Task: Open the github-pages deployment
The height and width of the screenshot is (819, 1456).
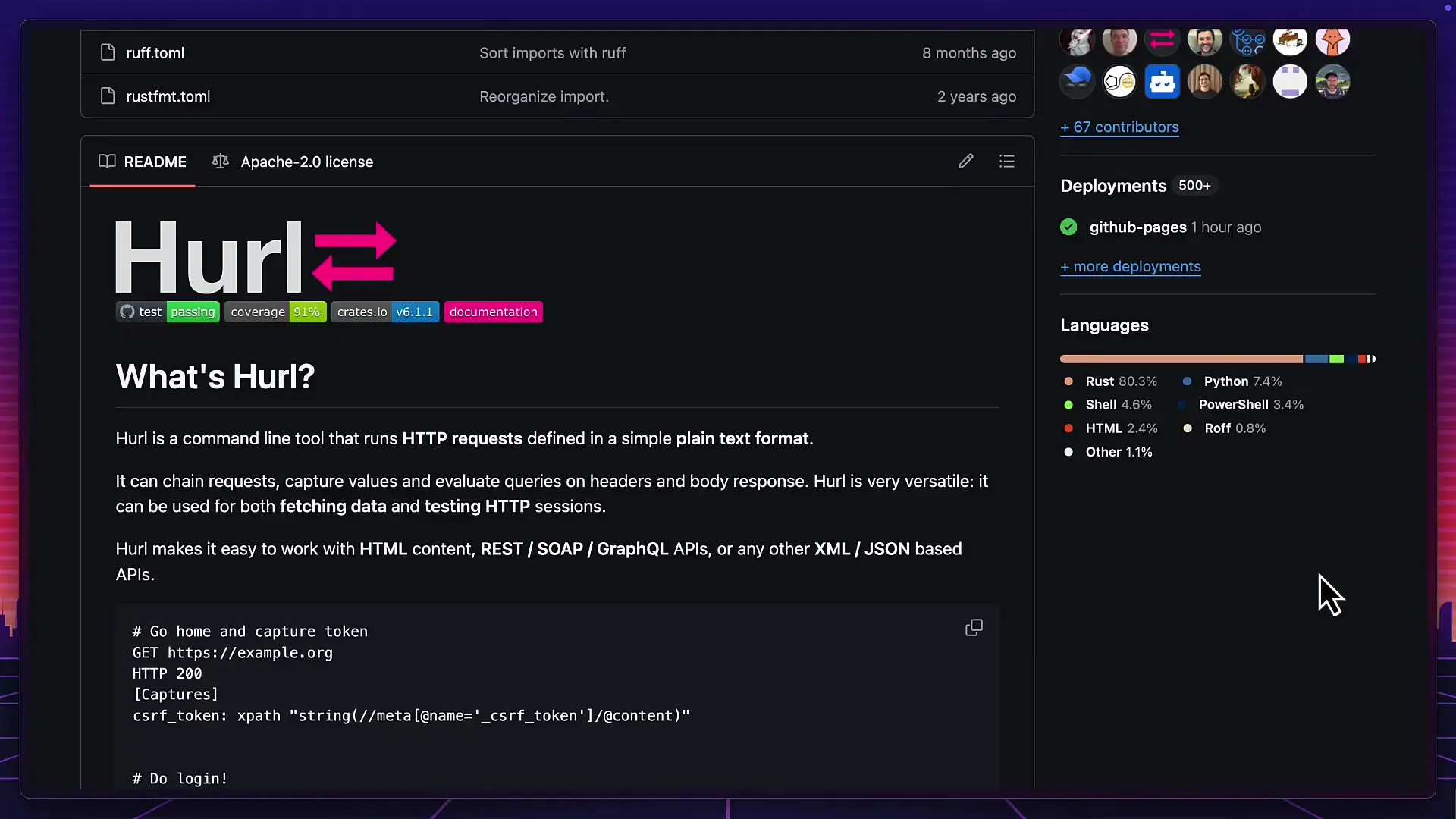Action: (x=1137, y=227)
